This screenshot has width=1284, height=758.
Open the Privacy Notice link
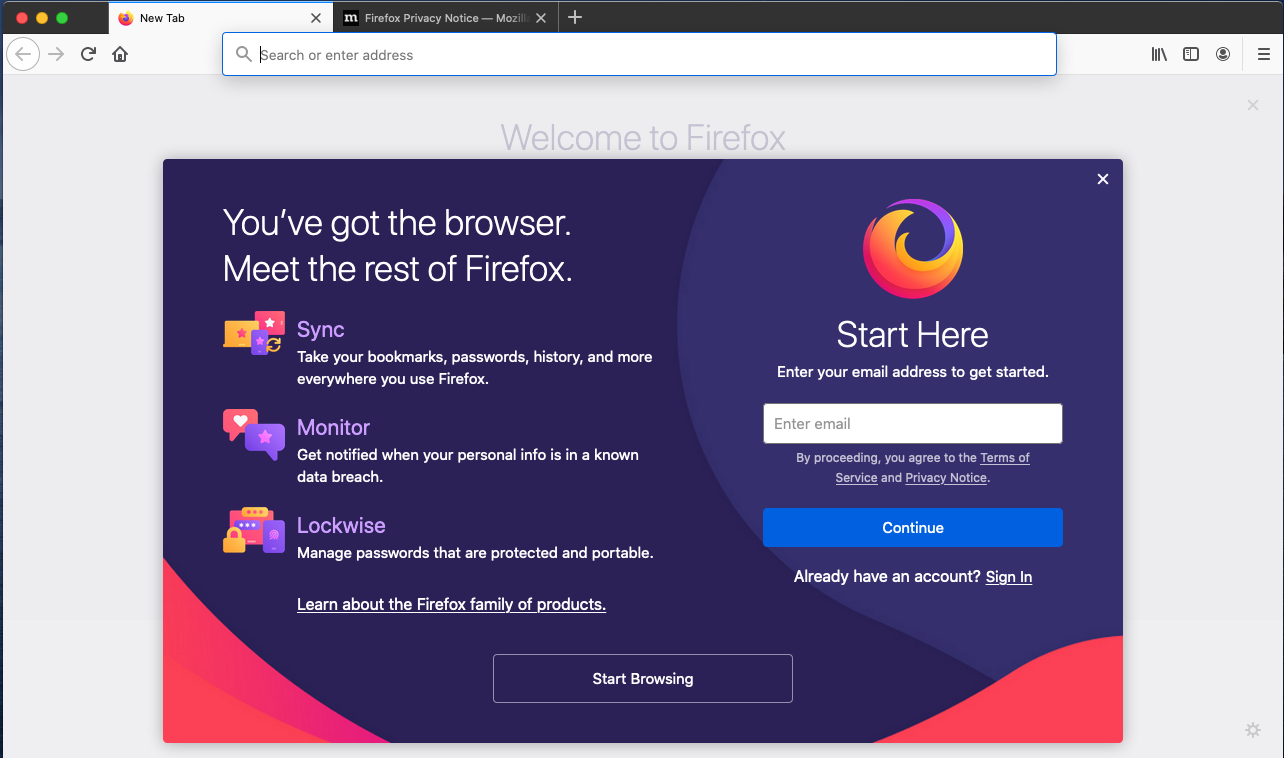pyautogui.click(x=946, y=478)
